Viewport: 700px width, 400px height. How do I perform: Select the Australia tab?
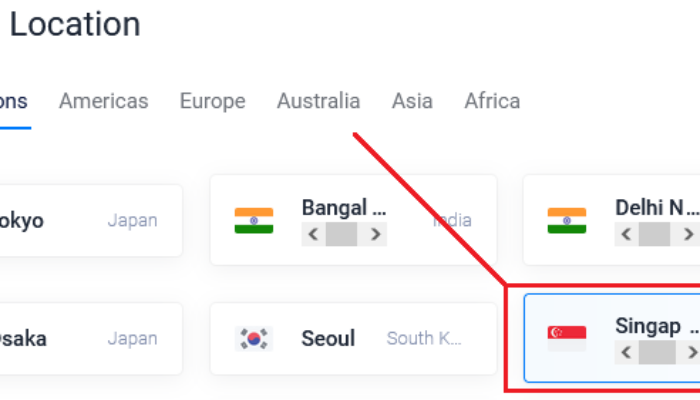[318, 101]
